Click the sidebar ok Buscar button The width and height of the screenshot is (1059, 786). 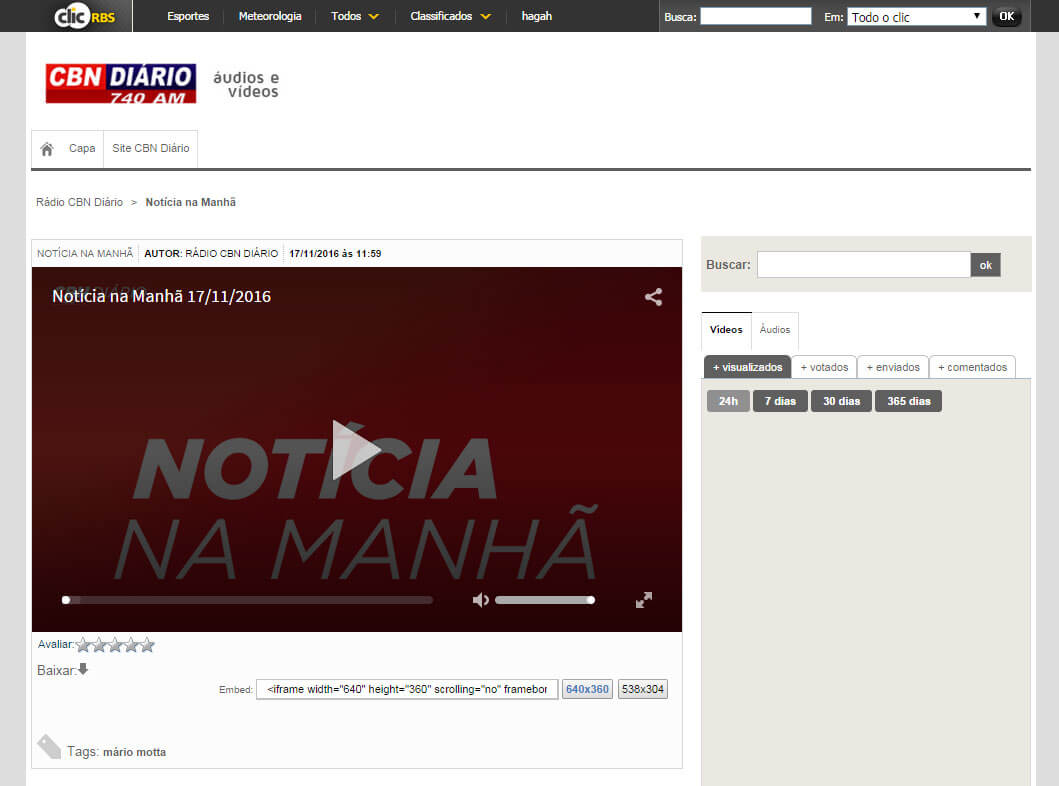coord(985,265)
